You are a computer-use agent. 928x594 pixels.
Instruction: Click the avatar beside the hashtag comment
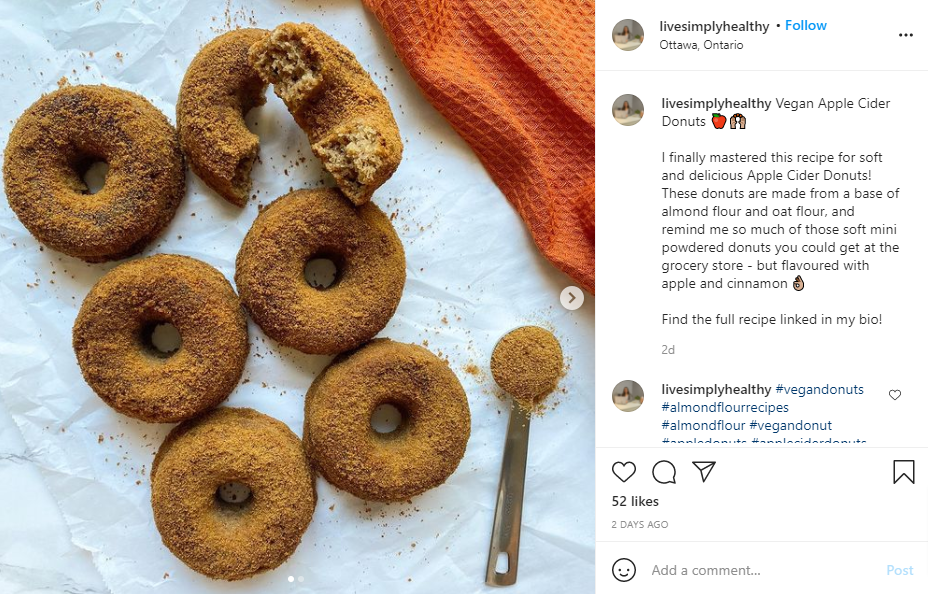(x=628, y=396)
